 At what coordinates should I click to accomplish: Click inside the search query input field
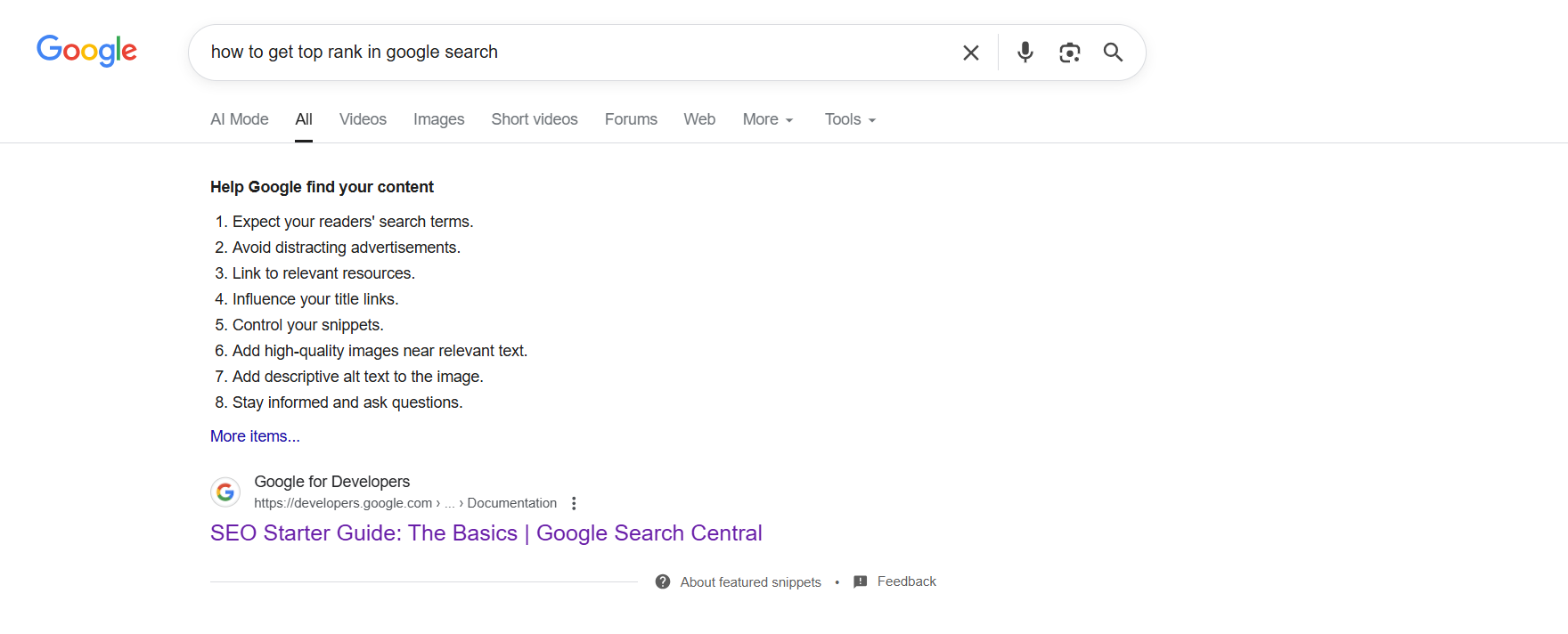[570, 53]
